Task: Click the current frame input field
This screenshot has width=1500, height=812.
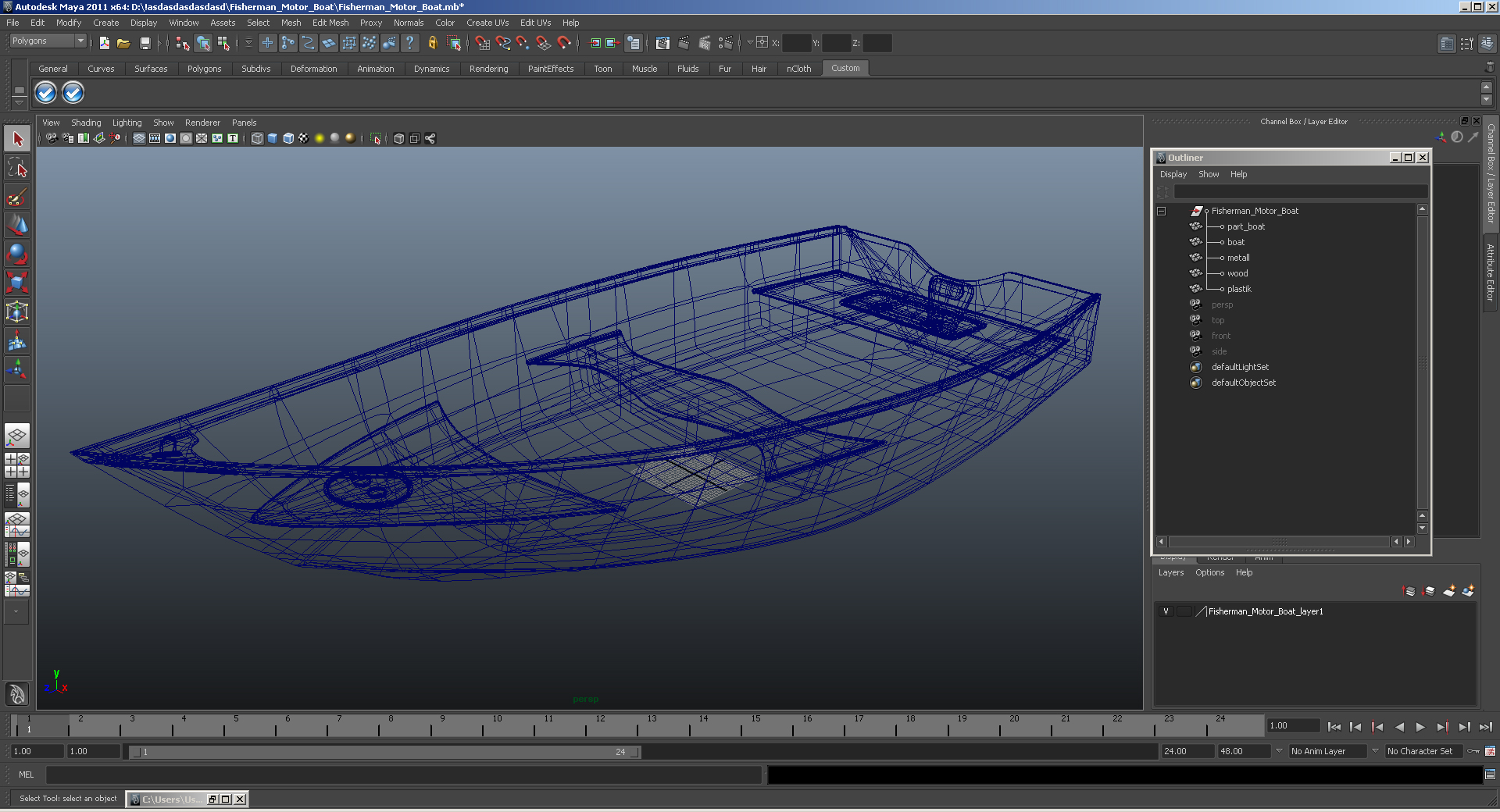Action: (x=1293, y=725)
